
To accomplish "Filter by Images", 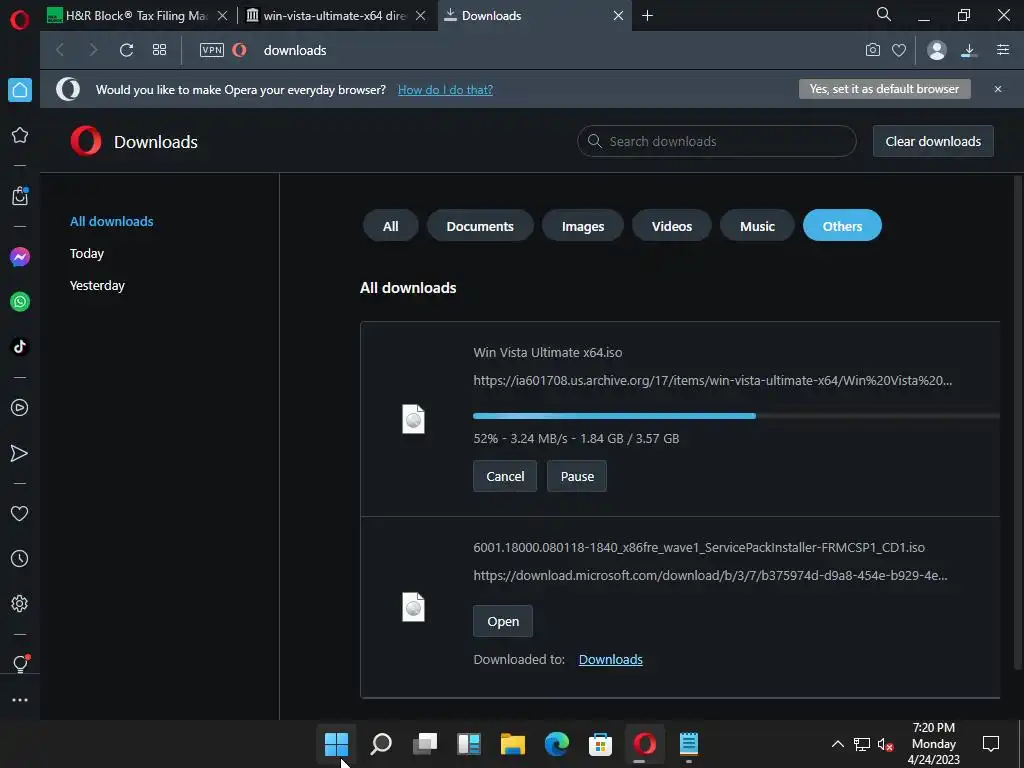I will tap(583, 226).
